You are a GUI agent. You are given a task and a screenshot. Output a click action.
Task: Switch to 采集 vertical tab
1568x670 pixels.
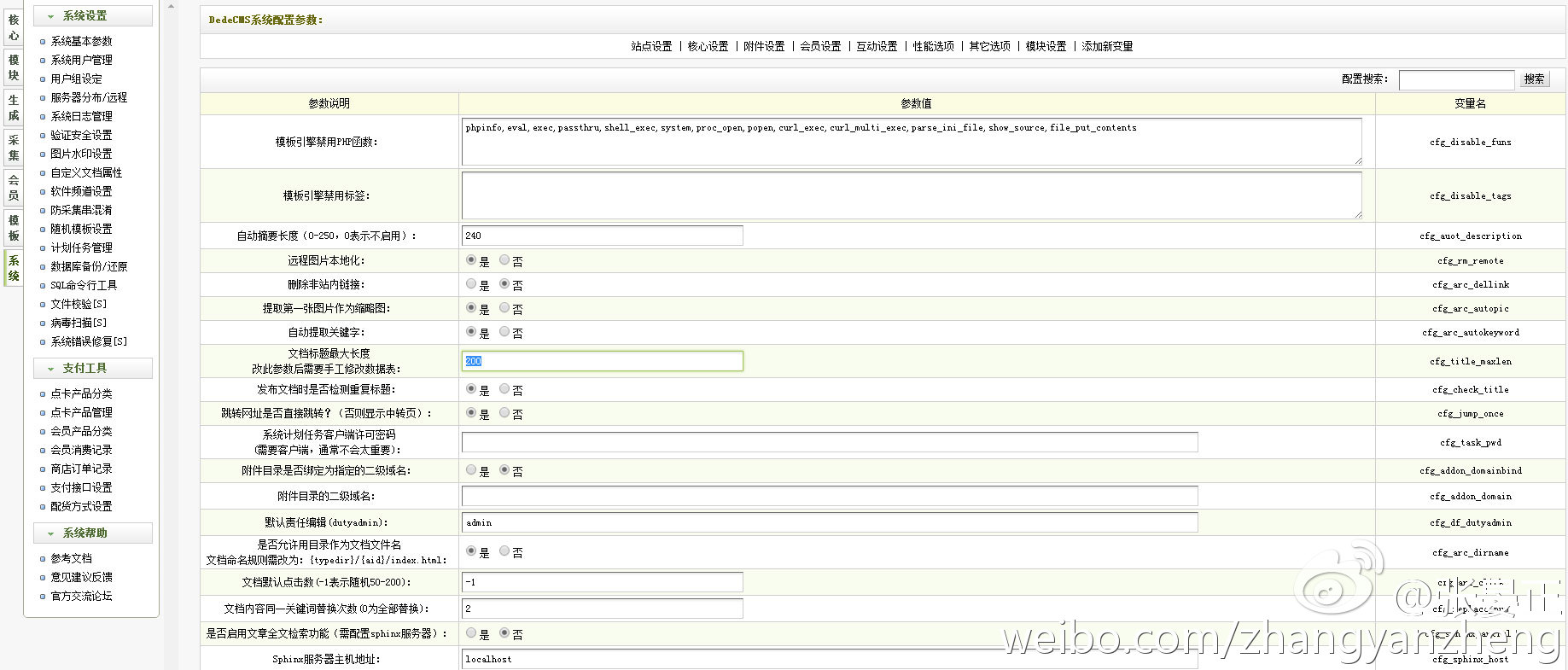click(14, 148)
